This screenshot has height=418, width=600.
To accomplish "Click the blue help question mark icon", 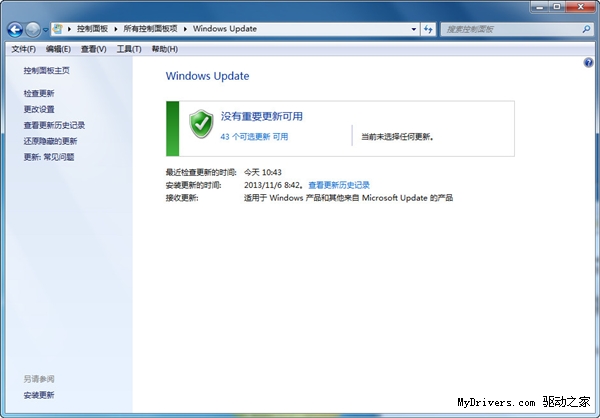I will 589,62.
